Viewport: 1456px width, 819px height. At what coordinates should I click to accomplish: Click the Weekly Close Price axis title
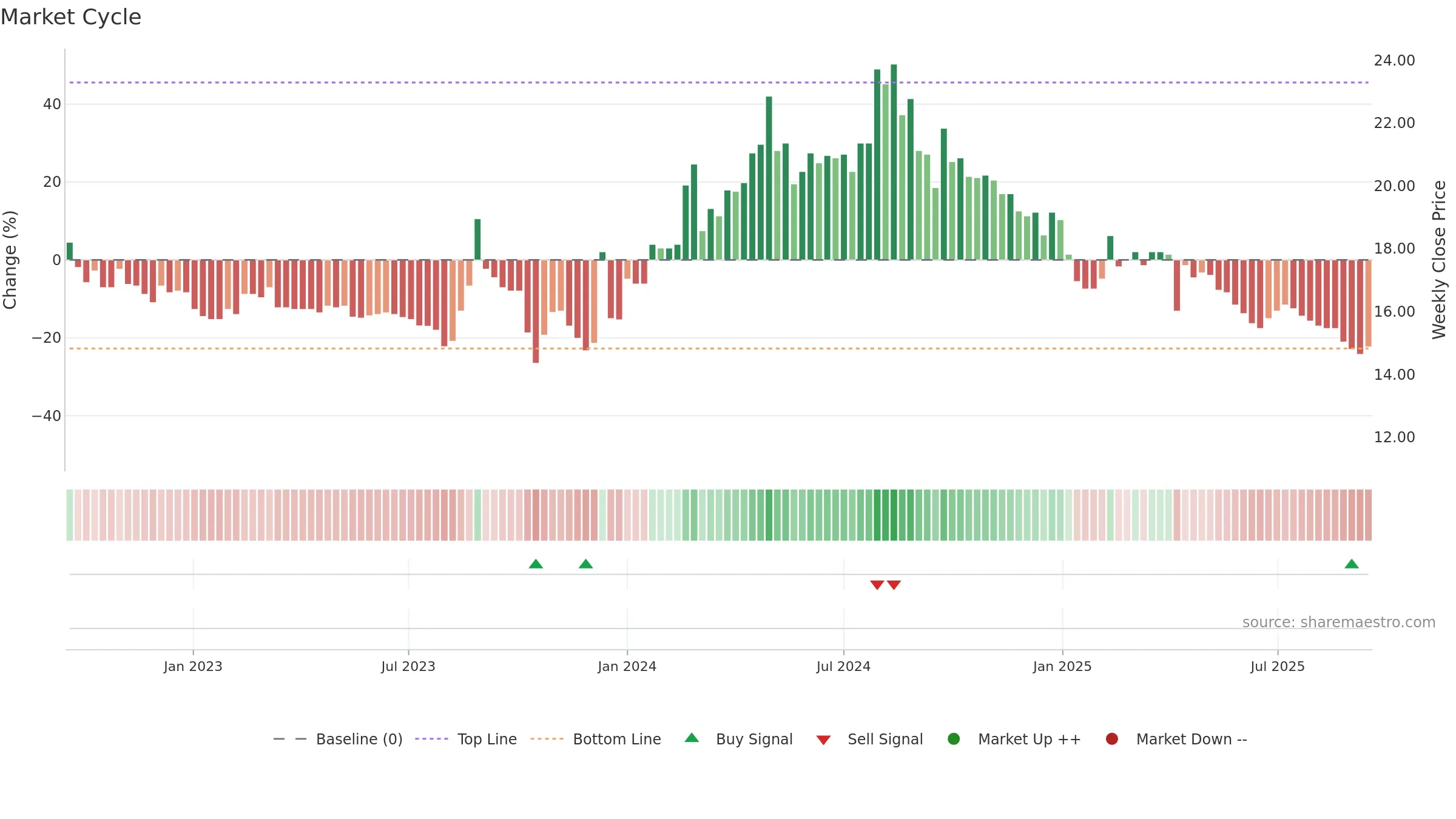pyautogui.click(x=1439, y=260)
